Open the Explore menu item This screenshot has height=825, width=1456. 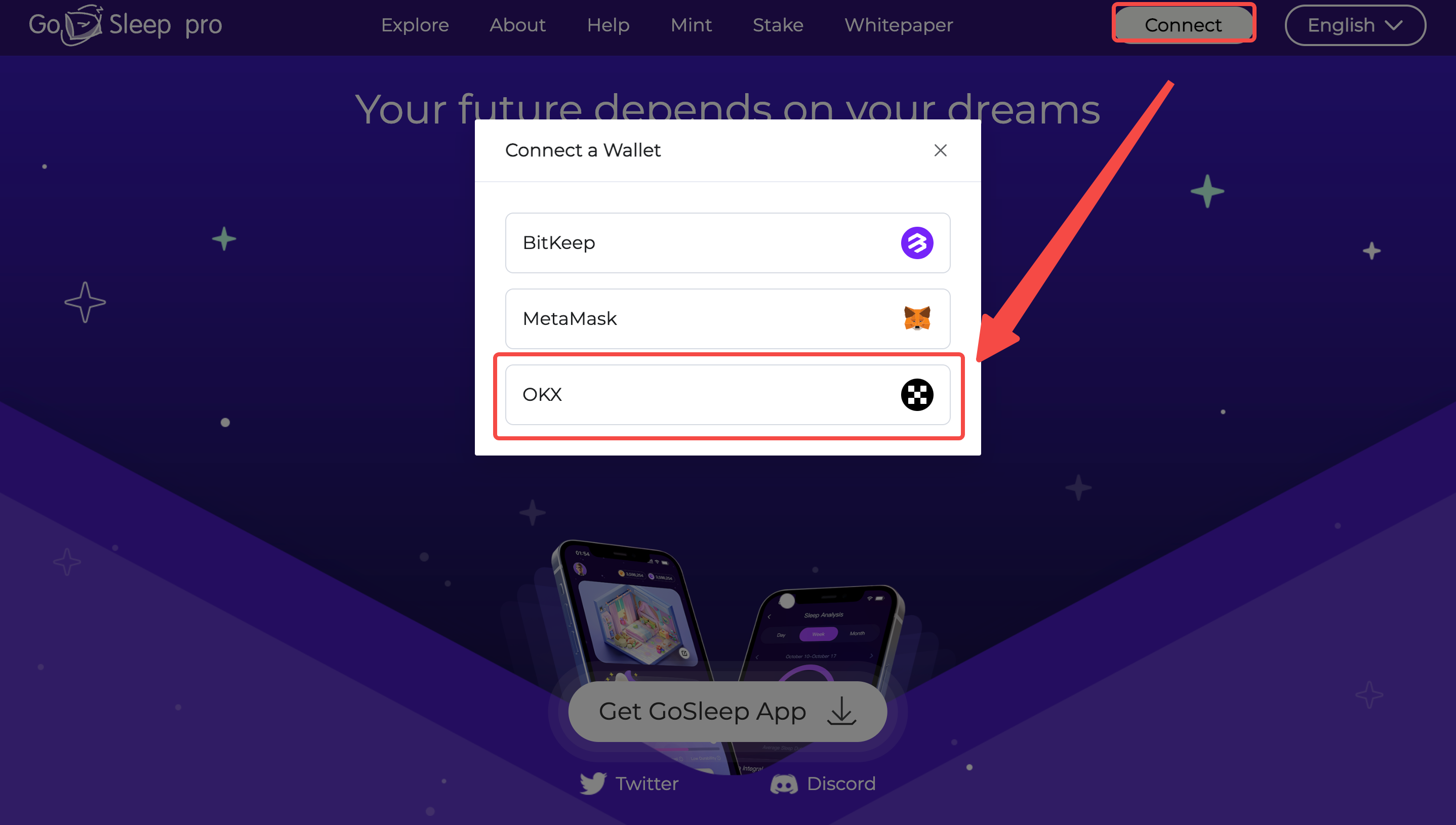tap(415, 25)
